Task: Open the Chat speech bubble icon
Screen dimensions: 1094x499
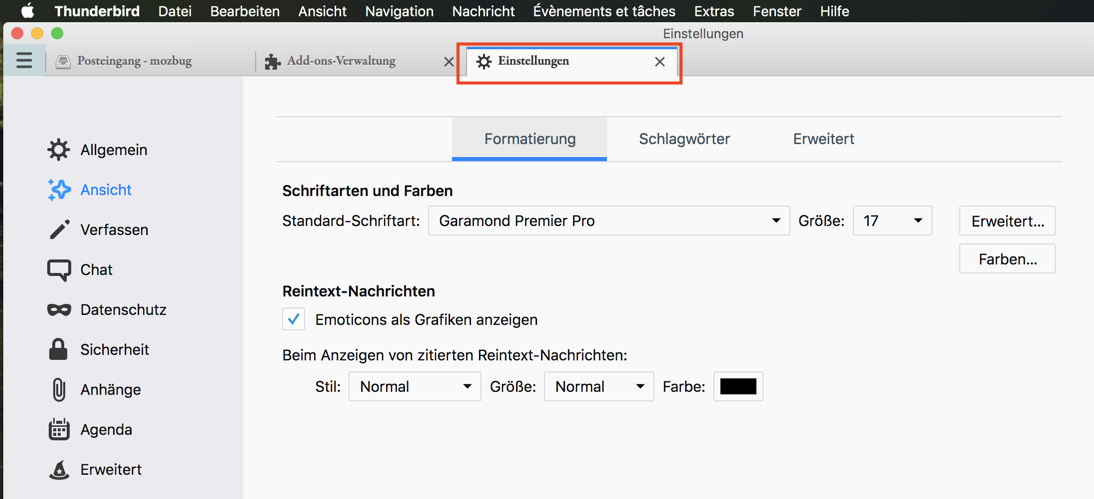Action: pyautogui.click(x=59, y=270)
